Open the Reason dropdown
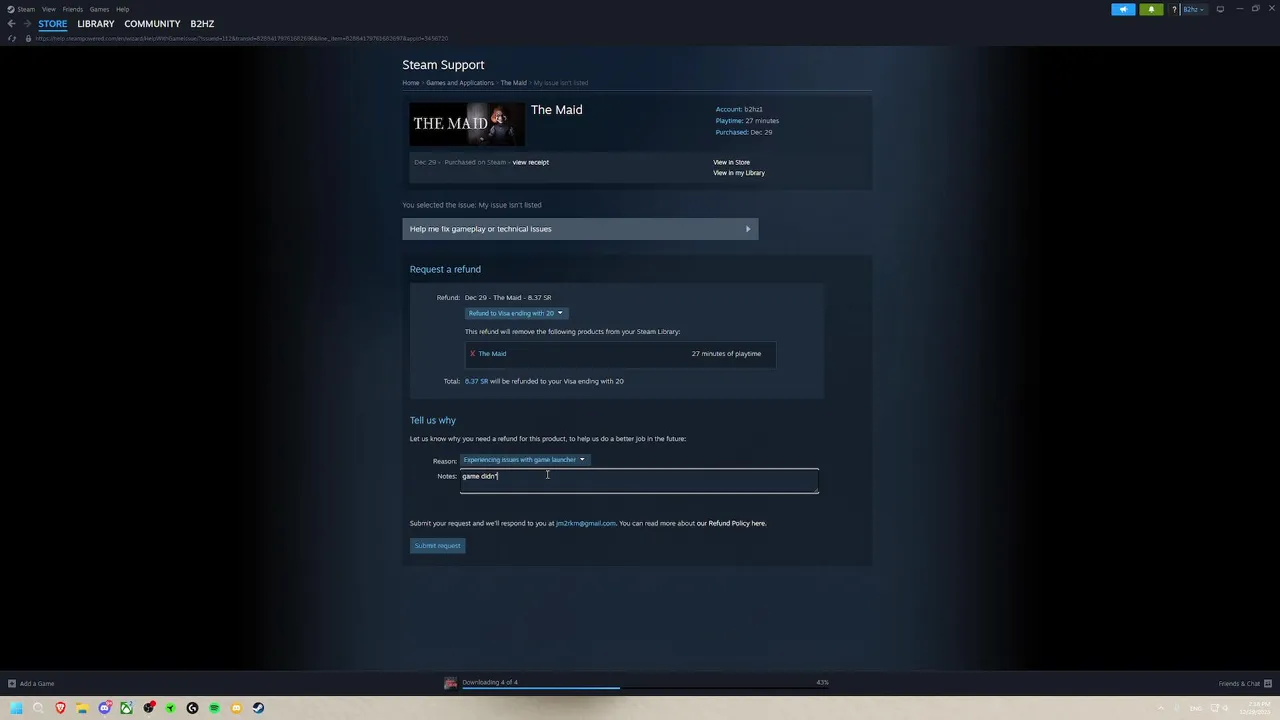The width and height of the screenshot is (1280, 720). click(524, 460)
